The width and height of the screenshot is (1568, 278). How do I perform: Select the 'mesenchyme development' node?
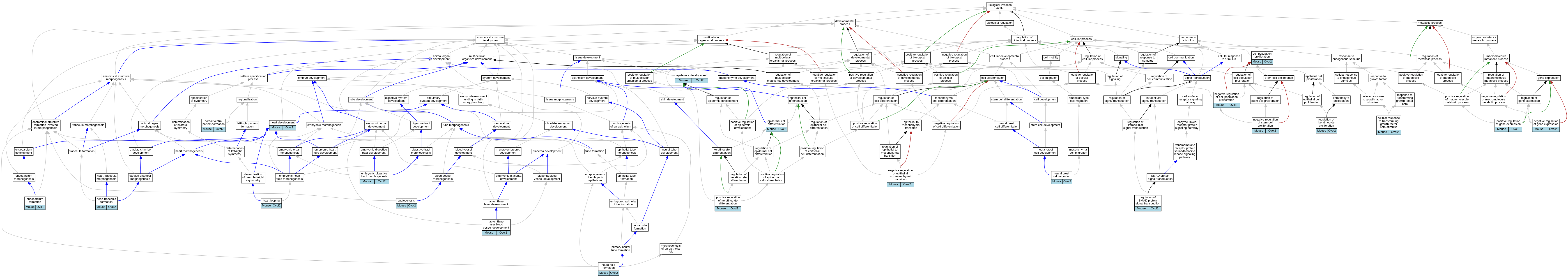point(737,78)
